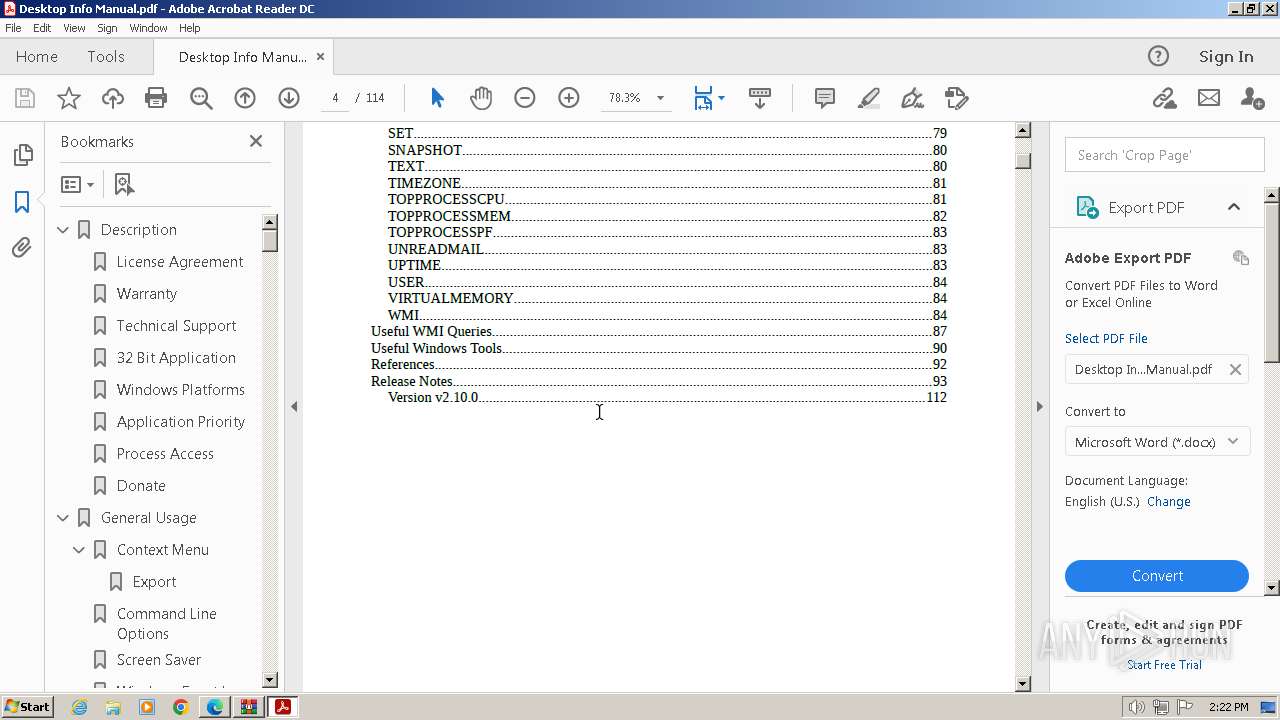Toggle the scrolling mode icon
1280x720 pixels.
(x=760, y=98)
